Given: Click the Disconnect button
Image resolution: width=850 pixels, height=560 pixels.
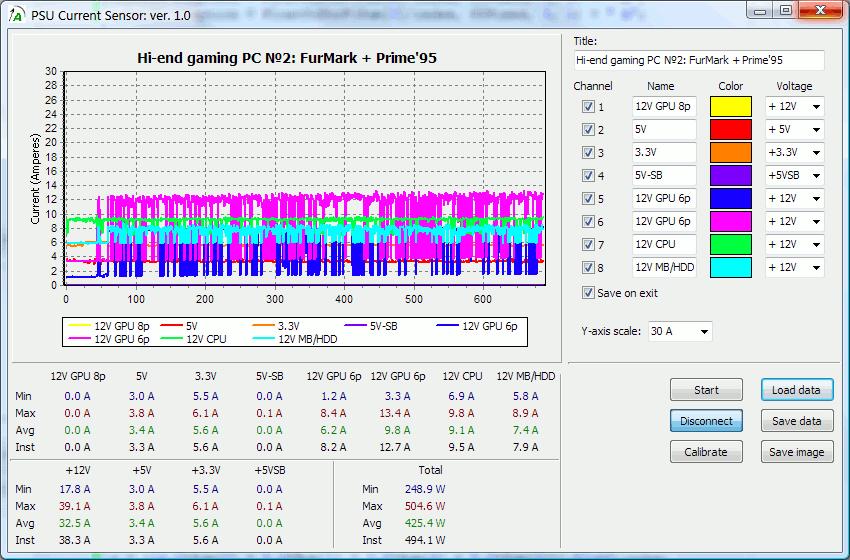Looking at the screenshot, I should coord(706,421).
